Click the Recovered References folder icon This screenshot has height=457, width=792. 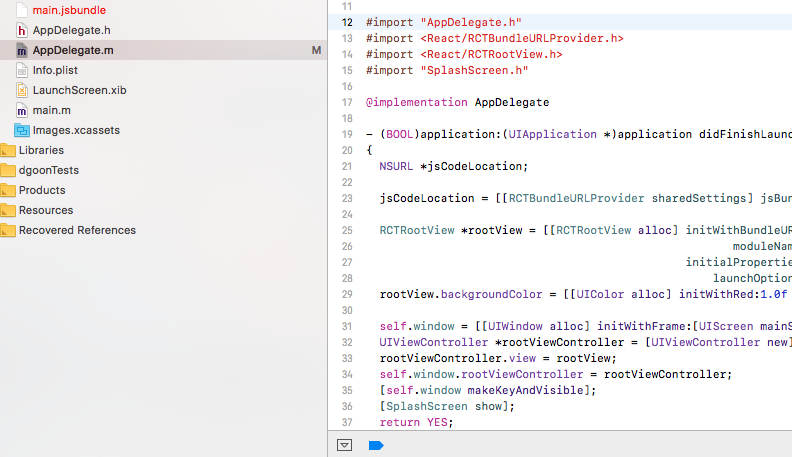click(x=8, y=230)
